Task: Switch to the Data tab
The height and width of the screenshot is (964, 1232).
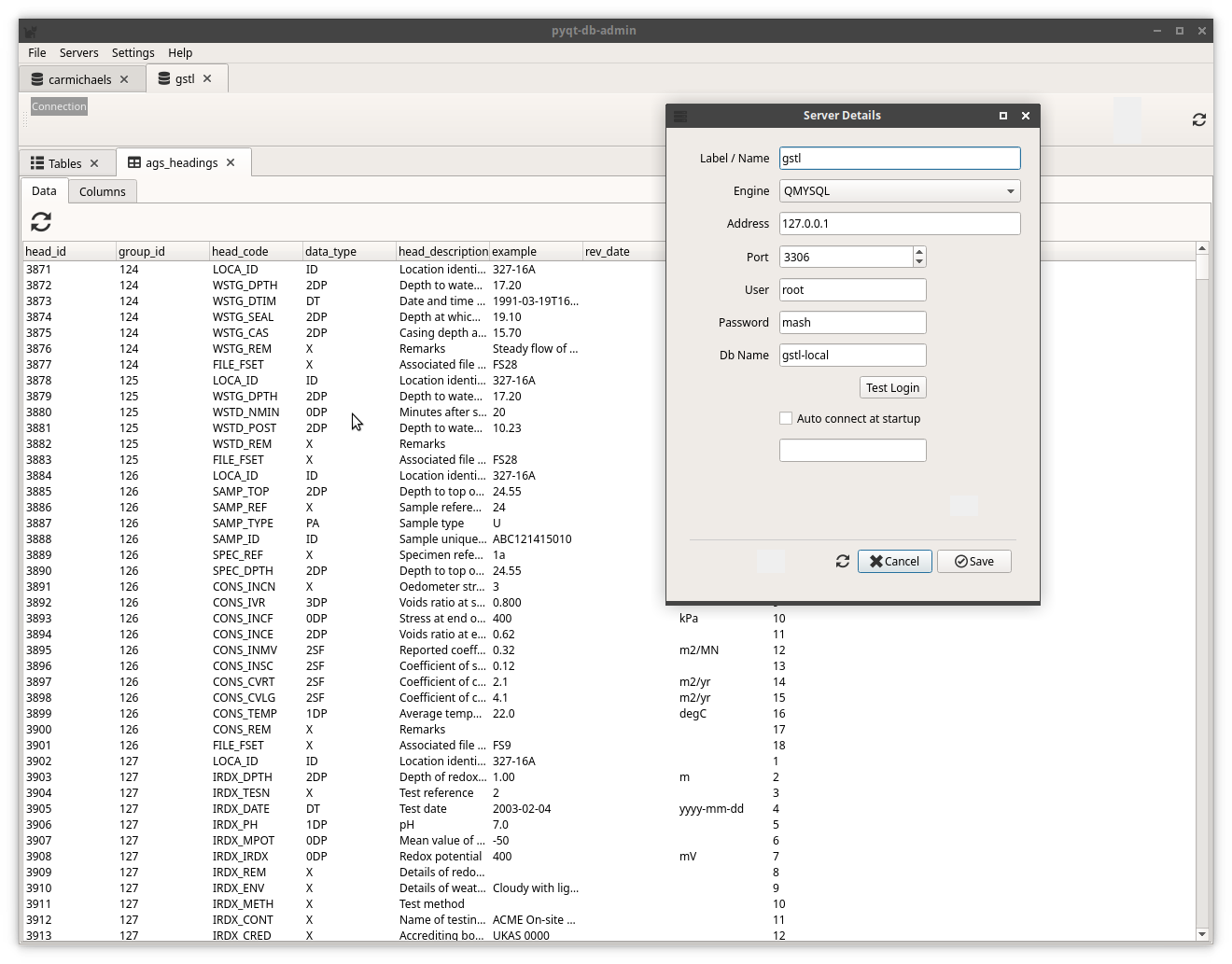Action: point(44,190)
